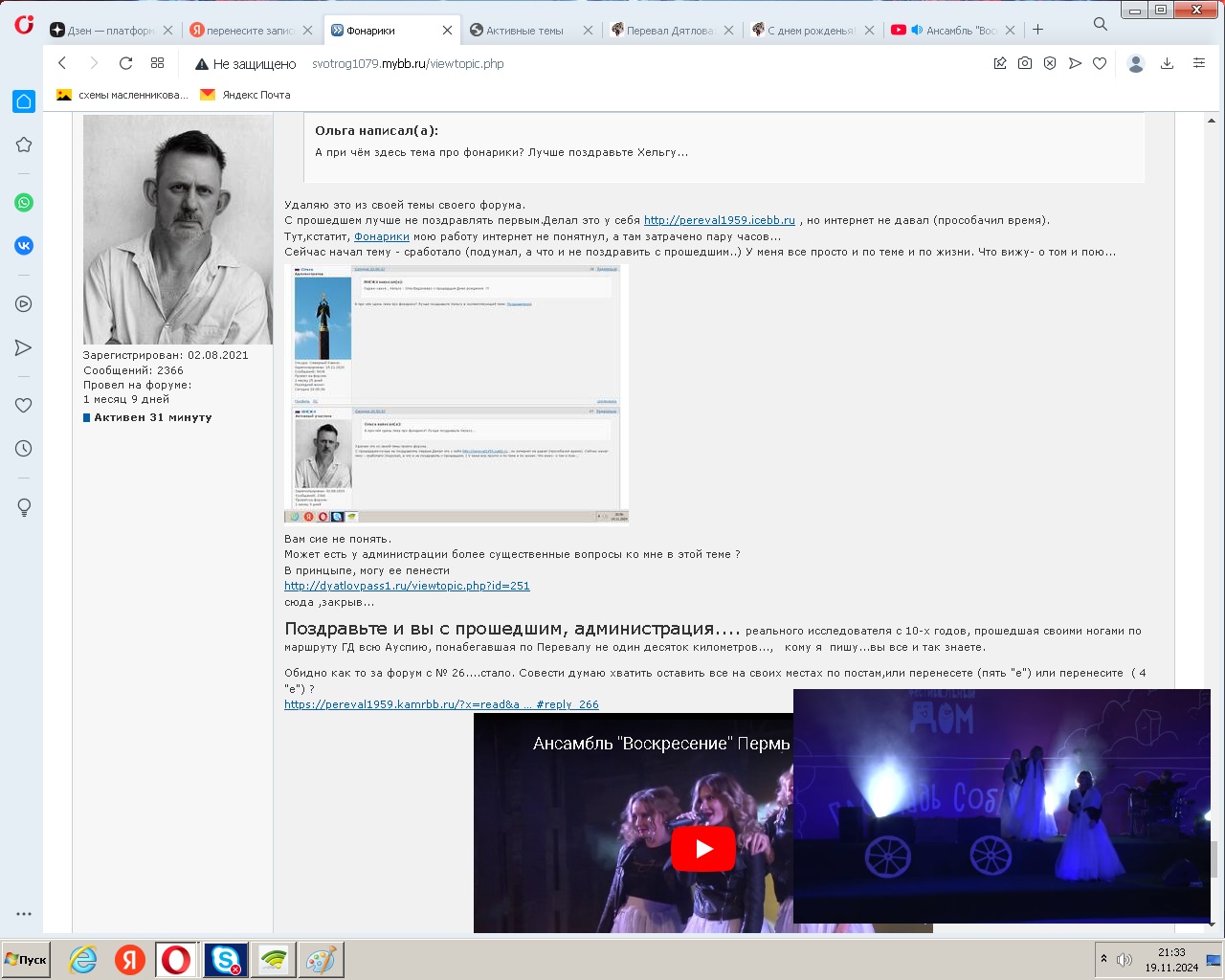Open the bookmarks star in the sidebar
Screen dimensions: 1225x980
pyautogui.click(x=24, y=145)
